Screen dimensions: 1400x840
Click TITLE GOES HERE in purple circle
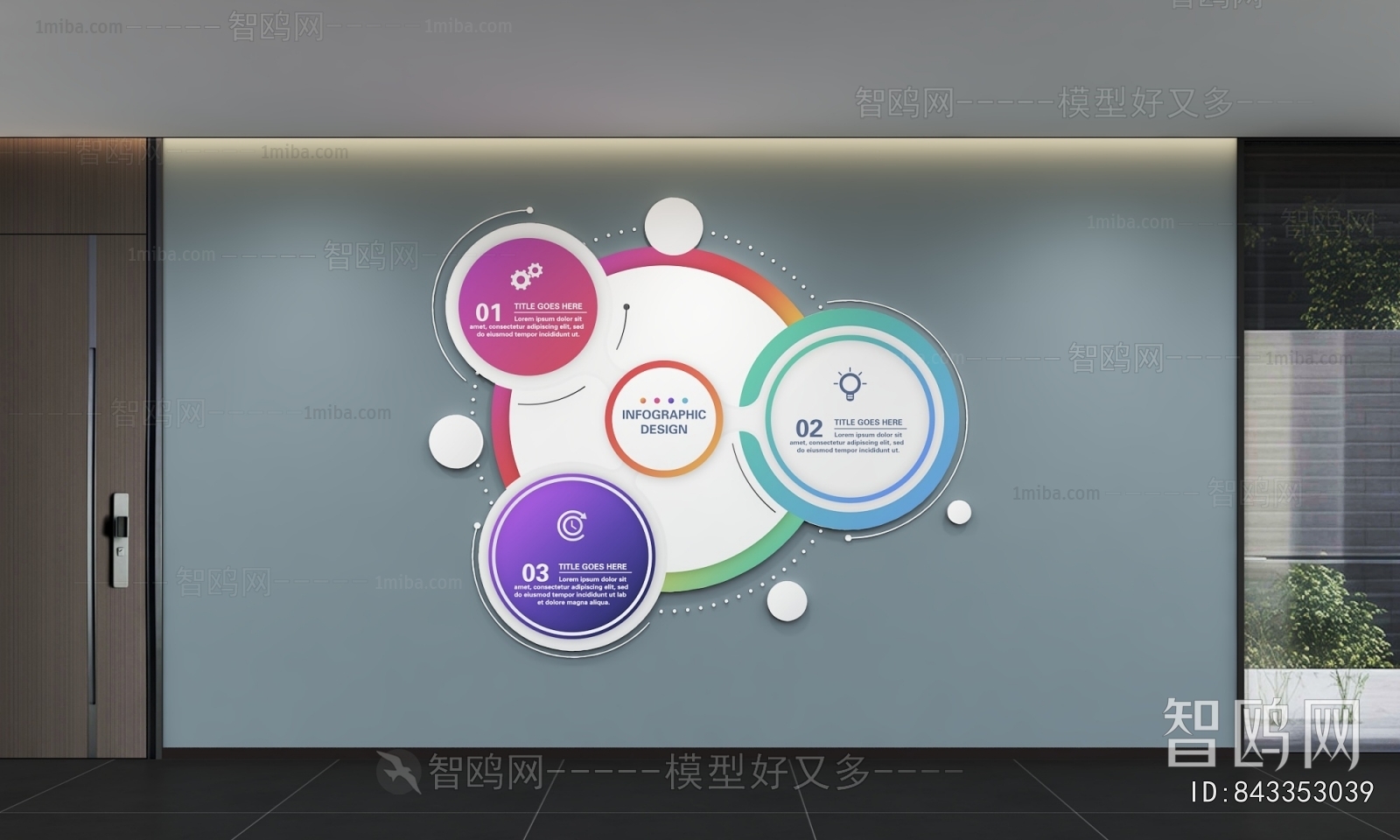click(x=592, y=566)
